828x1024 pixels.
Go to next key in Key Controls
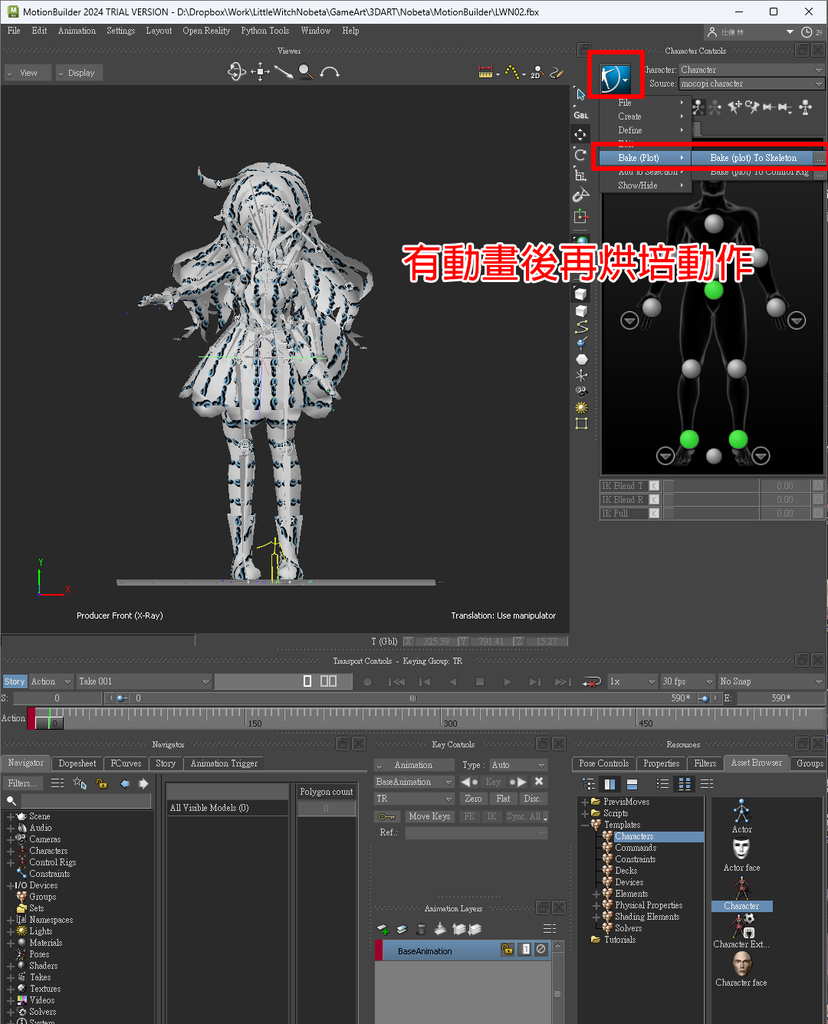pos(518,782)
